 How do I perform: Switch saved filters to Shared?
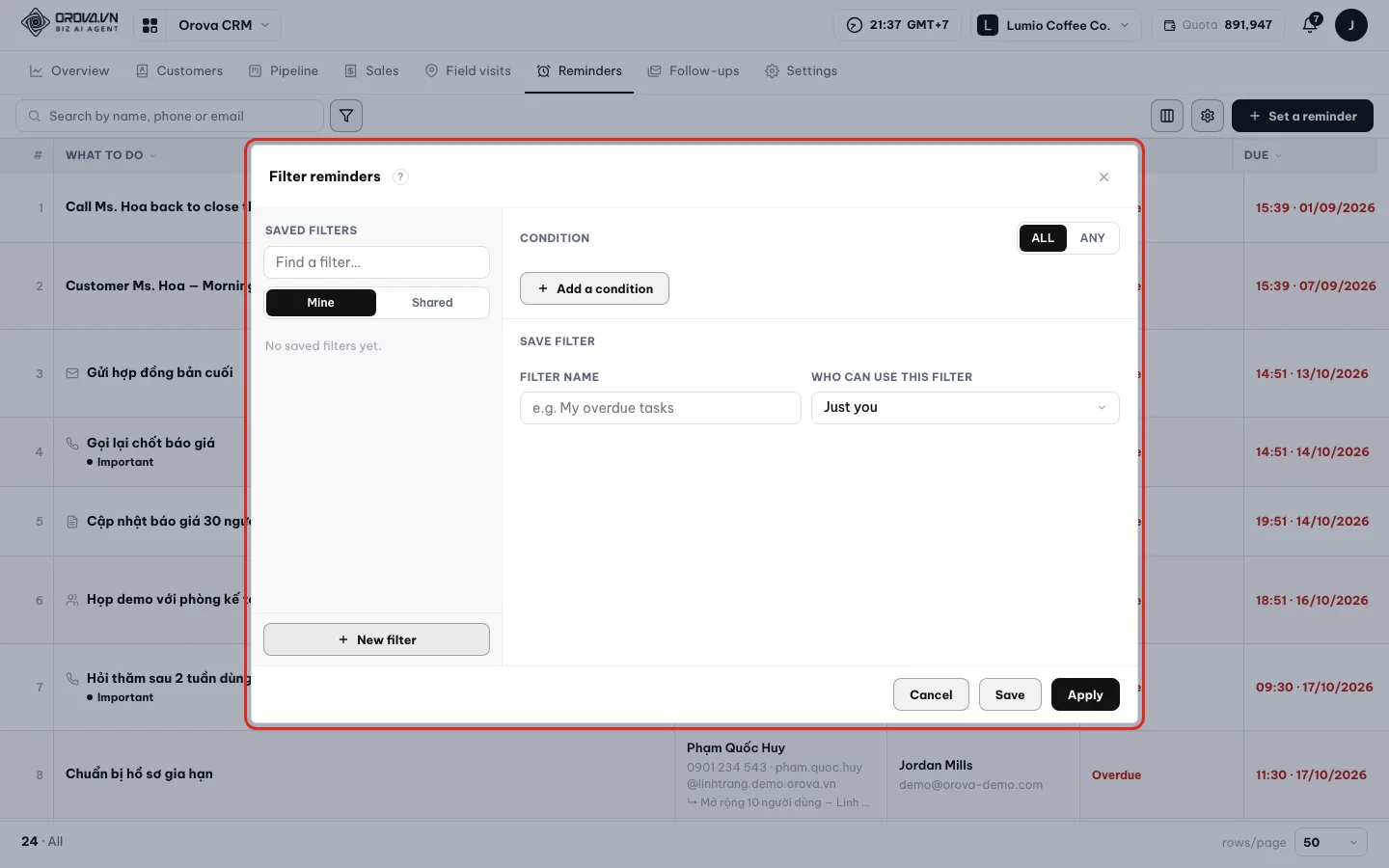(432, 303)
